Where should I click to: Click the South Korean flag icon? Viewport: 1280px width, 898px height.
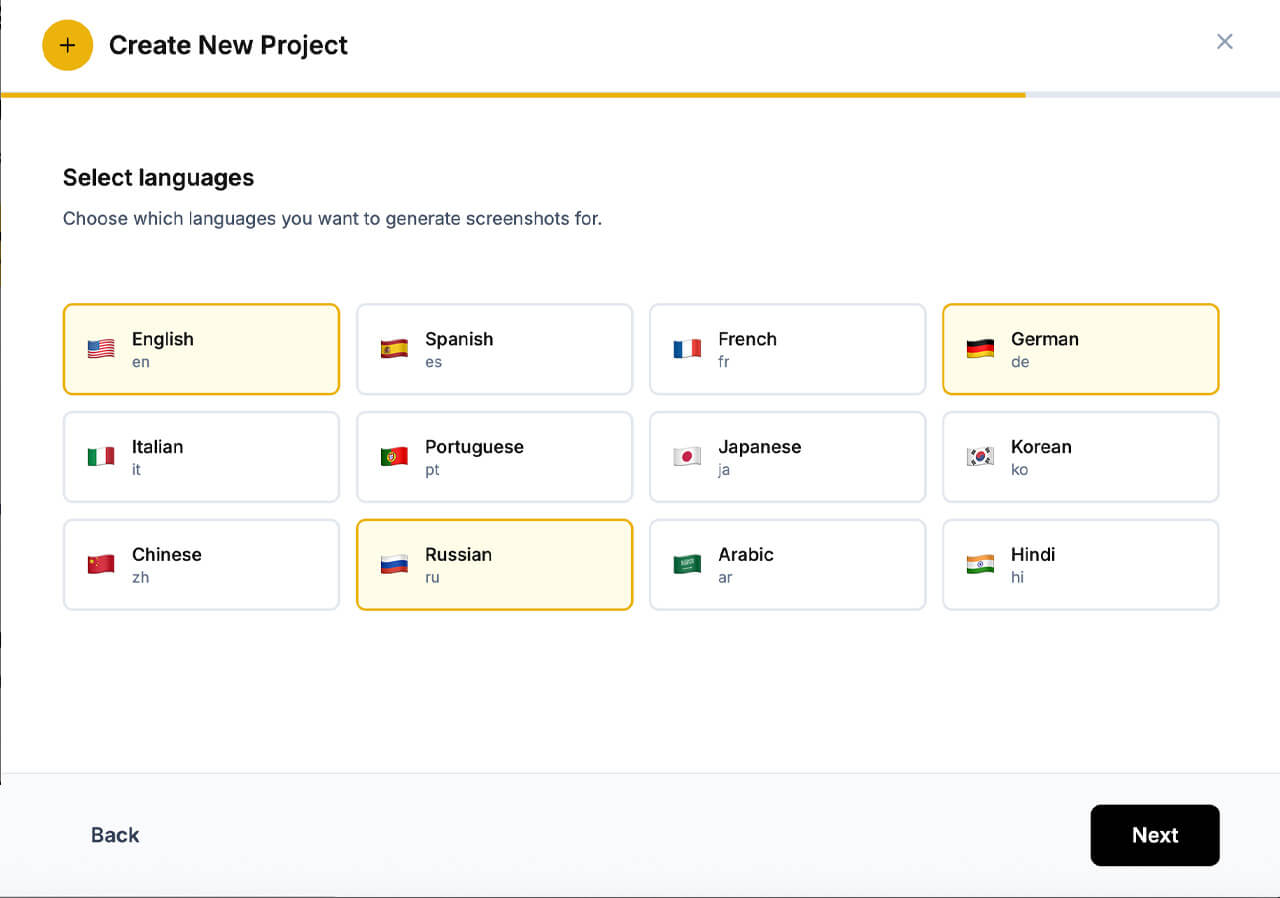pyautogui.click(x=980, y=457)
